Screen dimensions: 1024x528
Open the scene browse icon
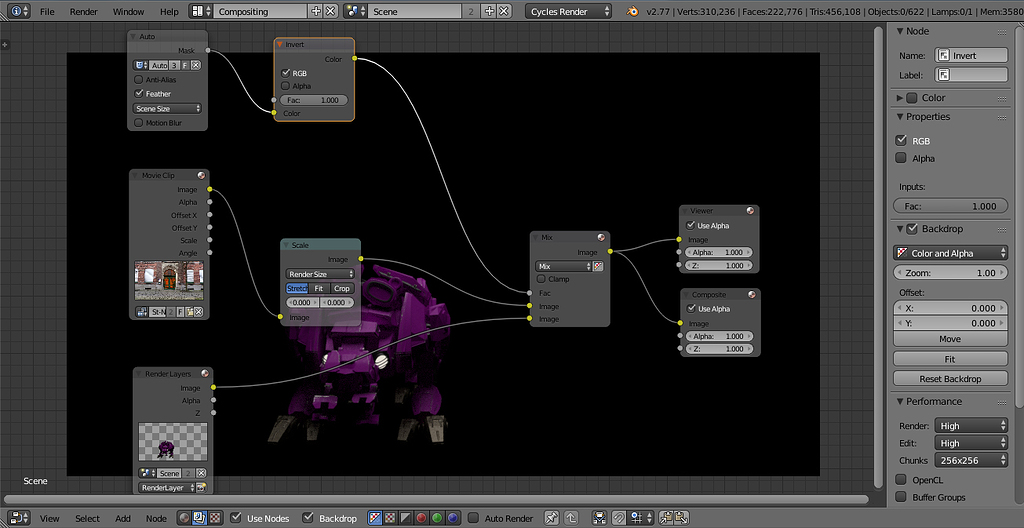tap(356, 11)
